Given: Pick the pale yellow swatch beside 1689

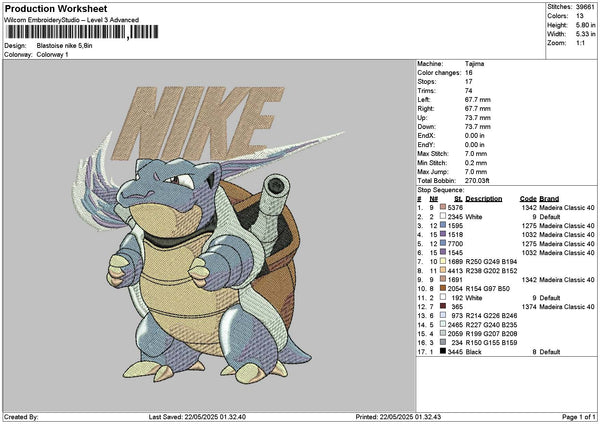Looking at the screenshot, I should pyautogui.click(x=443, y=261).
